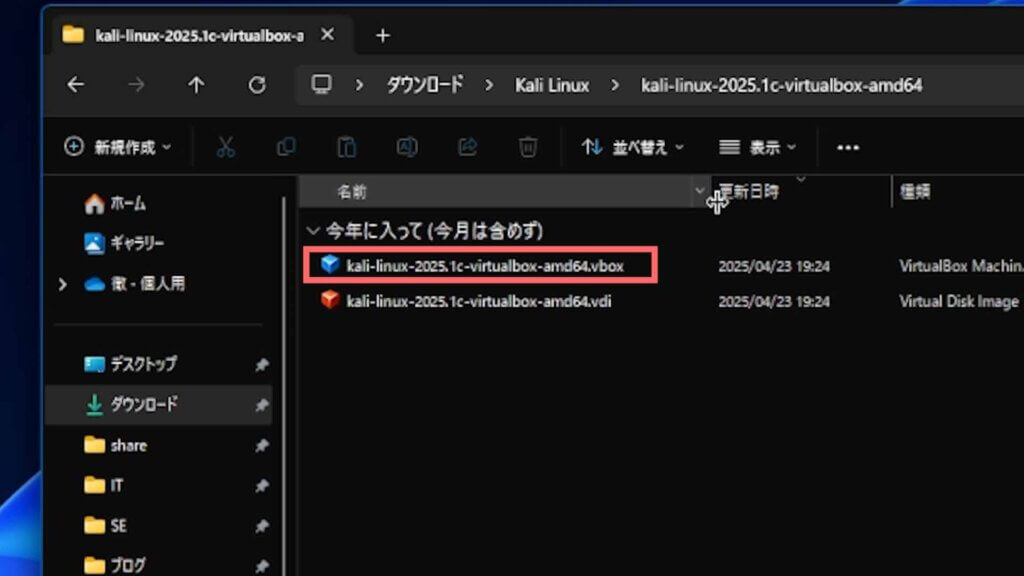Viewport: 1024px width, 576px height.
Task: Select the kali-linux-2025.1c-virtualbox-amd64.vbox file
Action: tap(485, 266)
